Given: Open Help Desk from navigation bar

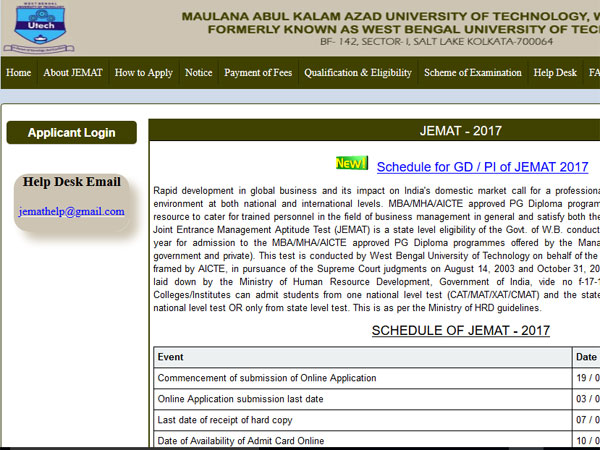Looking at the screenshot, I should pos(555,73).
